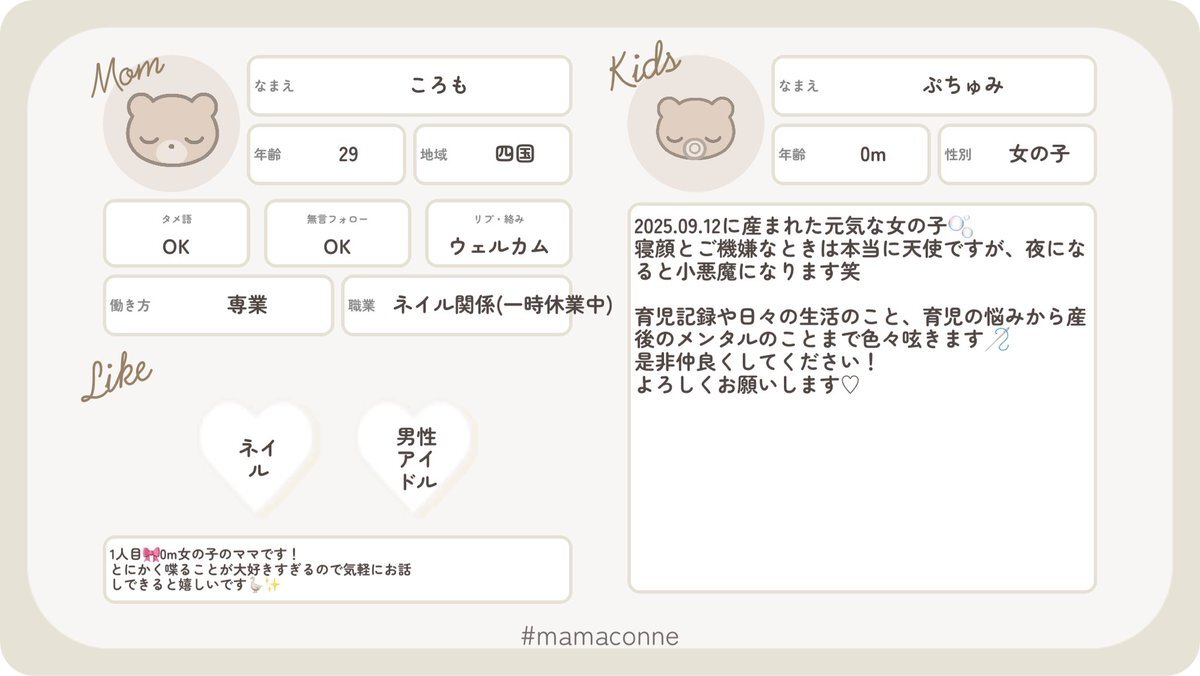
Task: Toggle the 無言フォロー OK box
Action: click(x=337, y=234)
